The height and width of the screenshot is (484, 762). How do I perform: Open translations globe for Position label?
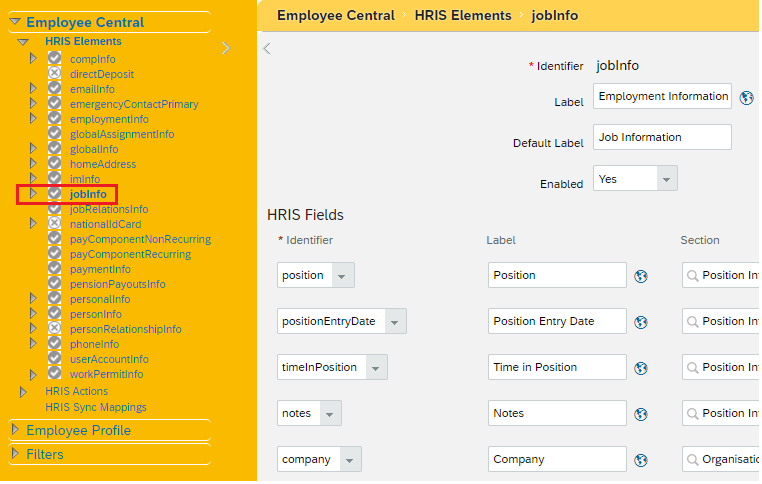[641, 276]
